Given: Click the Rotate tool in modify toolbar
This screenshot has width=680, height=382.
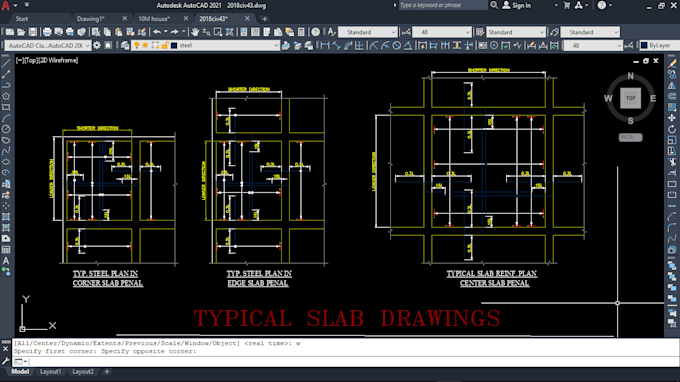Looking at the screenshot, I should pos(672,129).
